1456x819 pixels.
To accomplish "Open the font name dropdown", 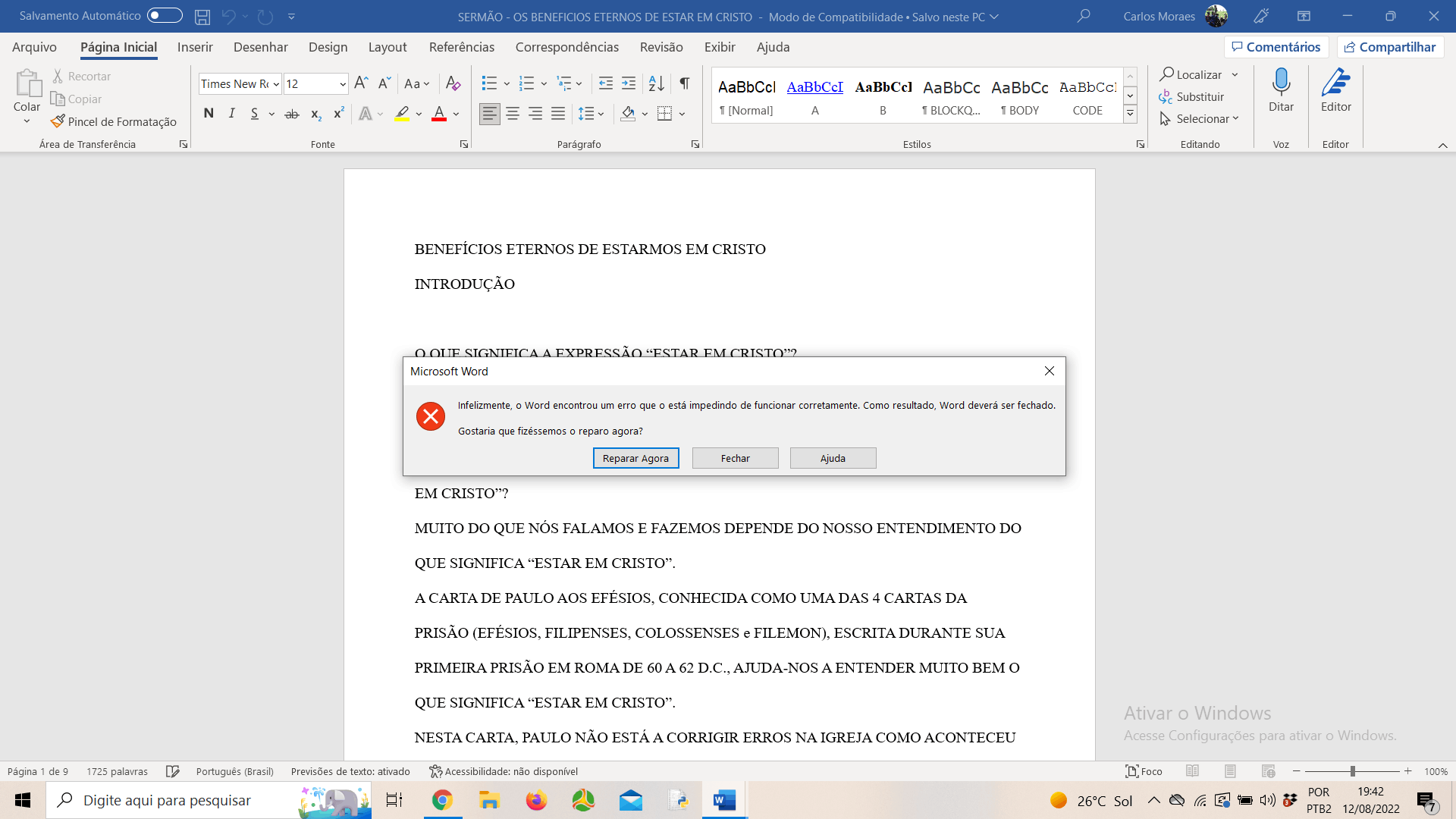I will point(276,83).
